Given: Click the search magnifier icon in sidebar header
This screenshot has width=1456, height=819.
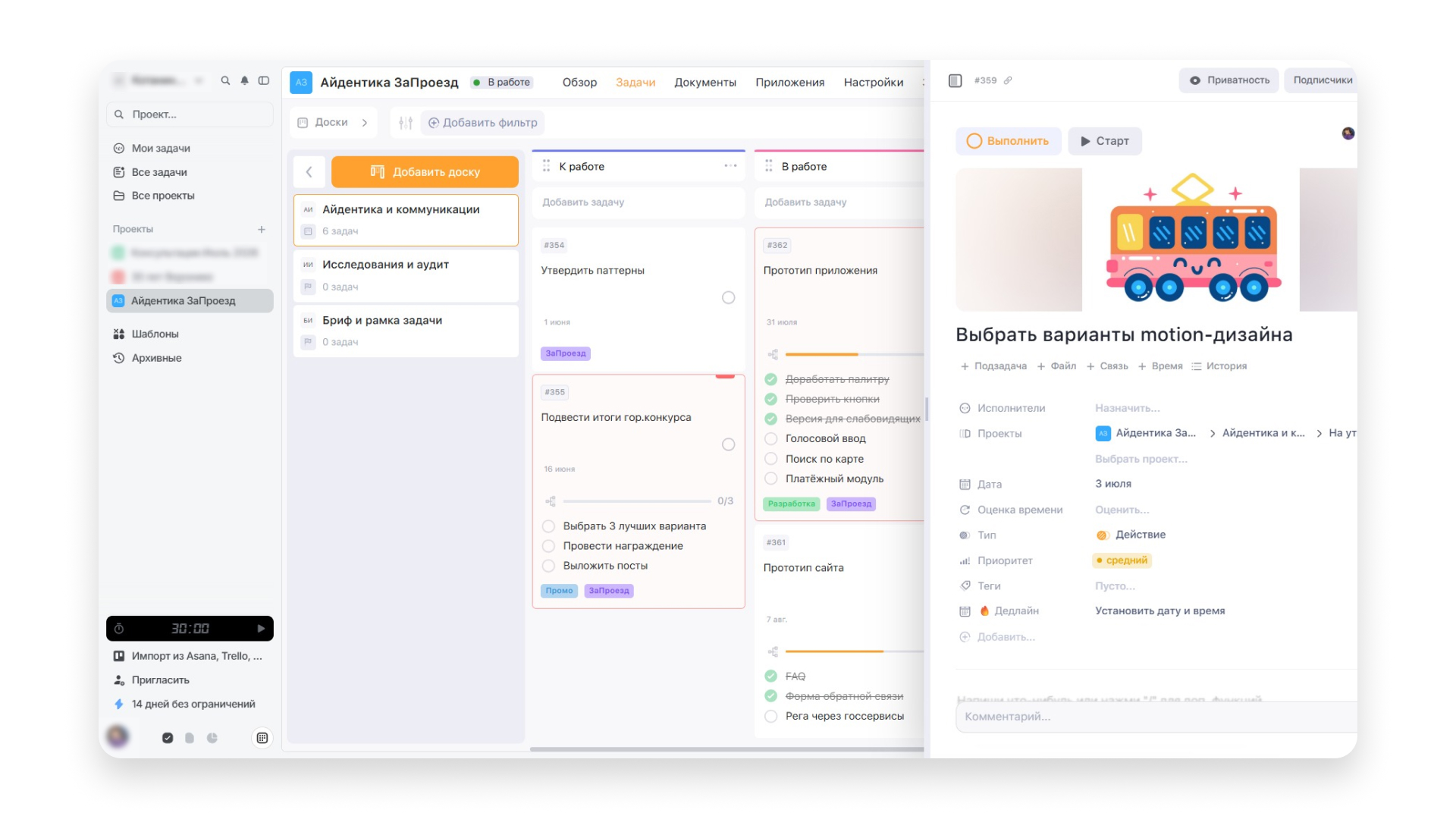Looking at the screenshot, I should click(x=225, y=80).
